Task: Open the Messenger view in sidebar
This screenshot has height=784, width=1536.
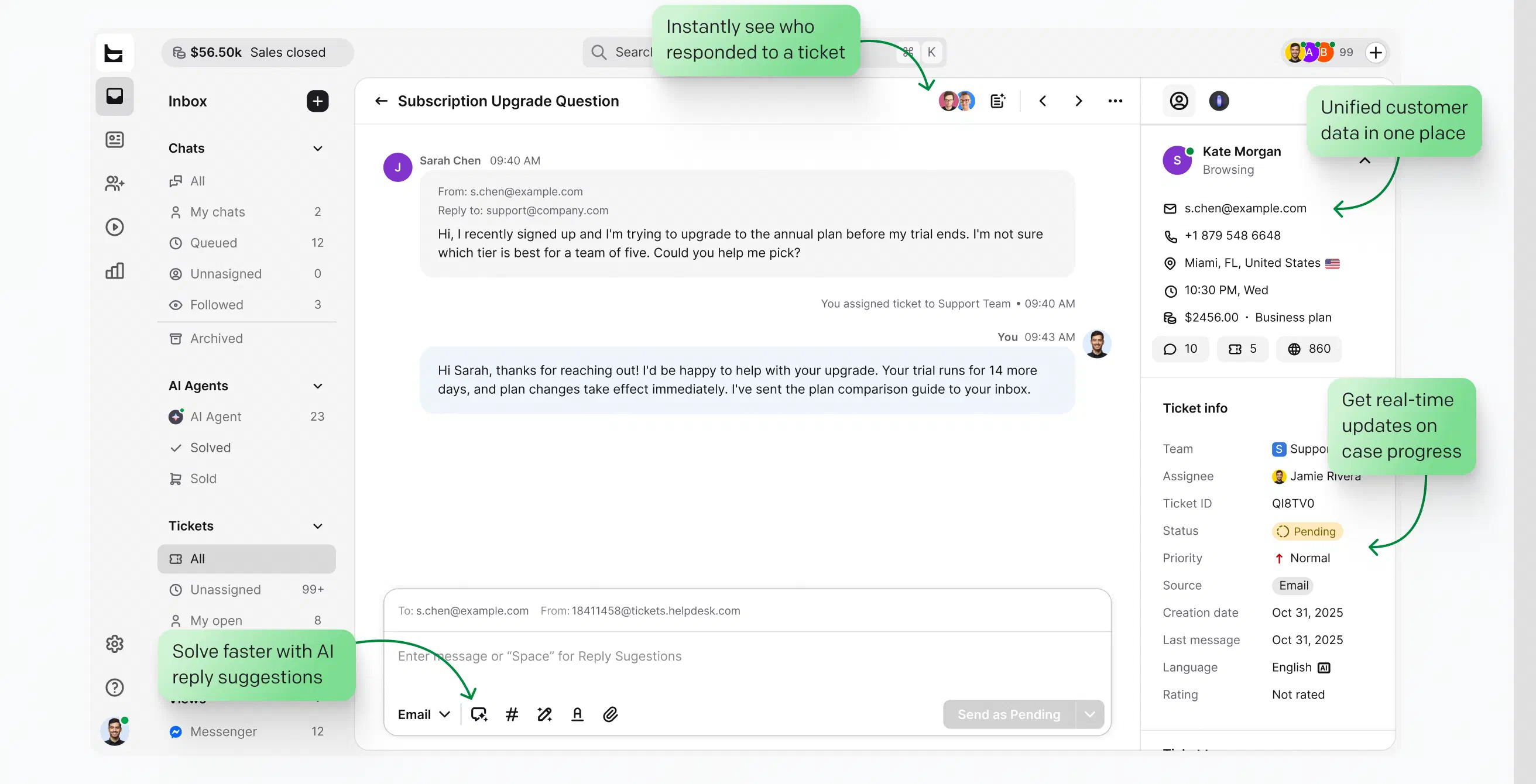Action: (246, 731)
